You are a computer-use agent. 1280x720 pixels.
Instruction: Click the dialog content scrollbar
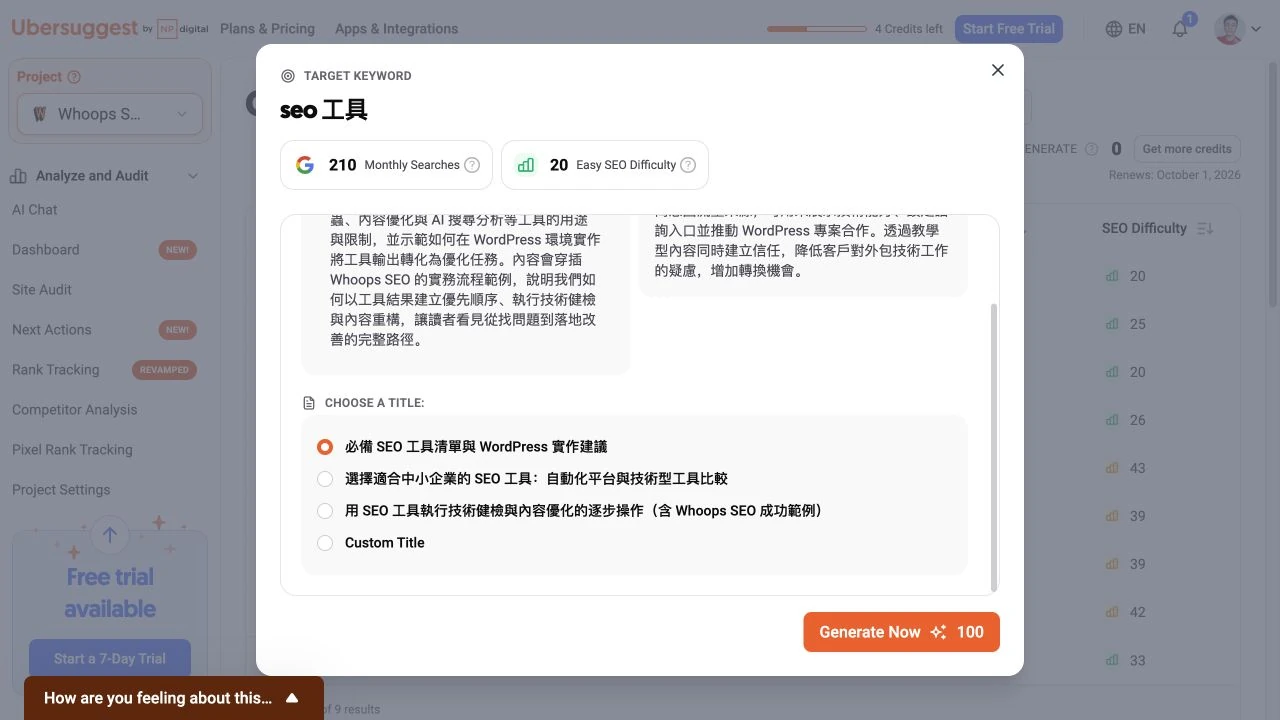(994, 448)
